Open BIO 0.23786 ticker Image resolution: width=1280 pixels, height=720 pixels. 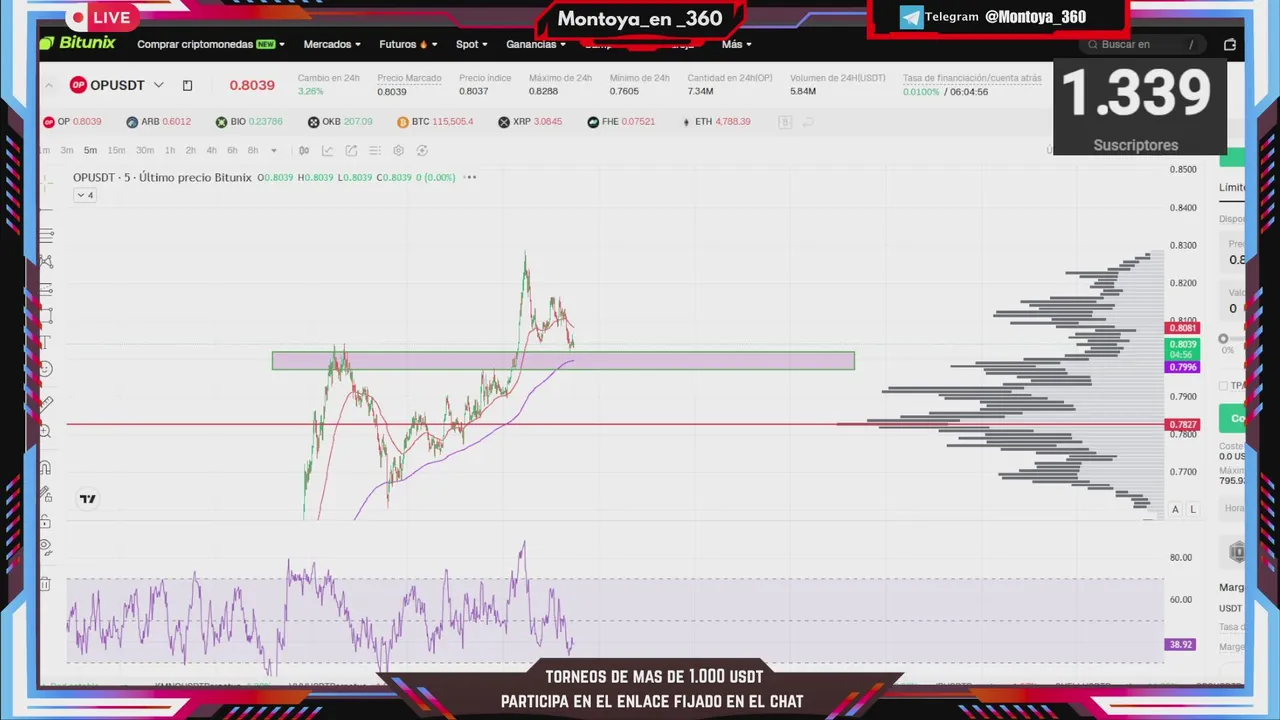tap(249, 122)
